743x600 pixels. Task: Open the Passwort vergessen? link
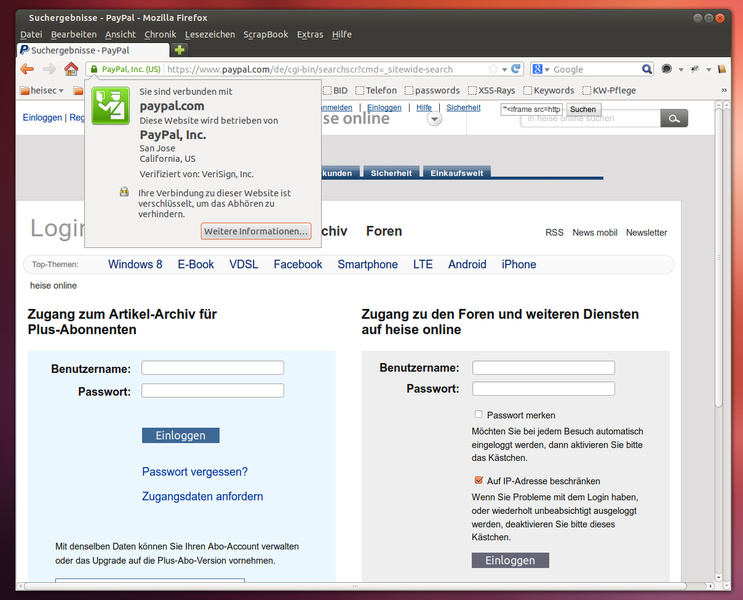point(195,472)
